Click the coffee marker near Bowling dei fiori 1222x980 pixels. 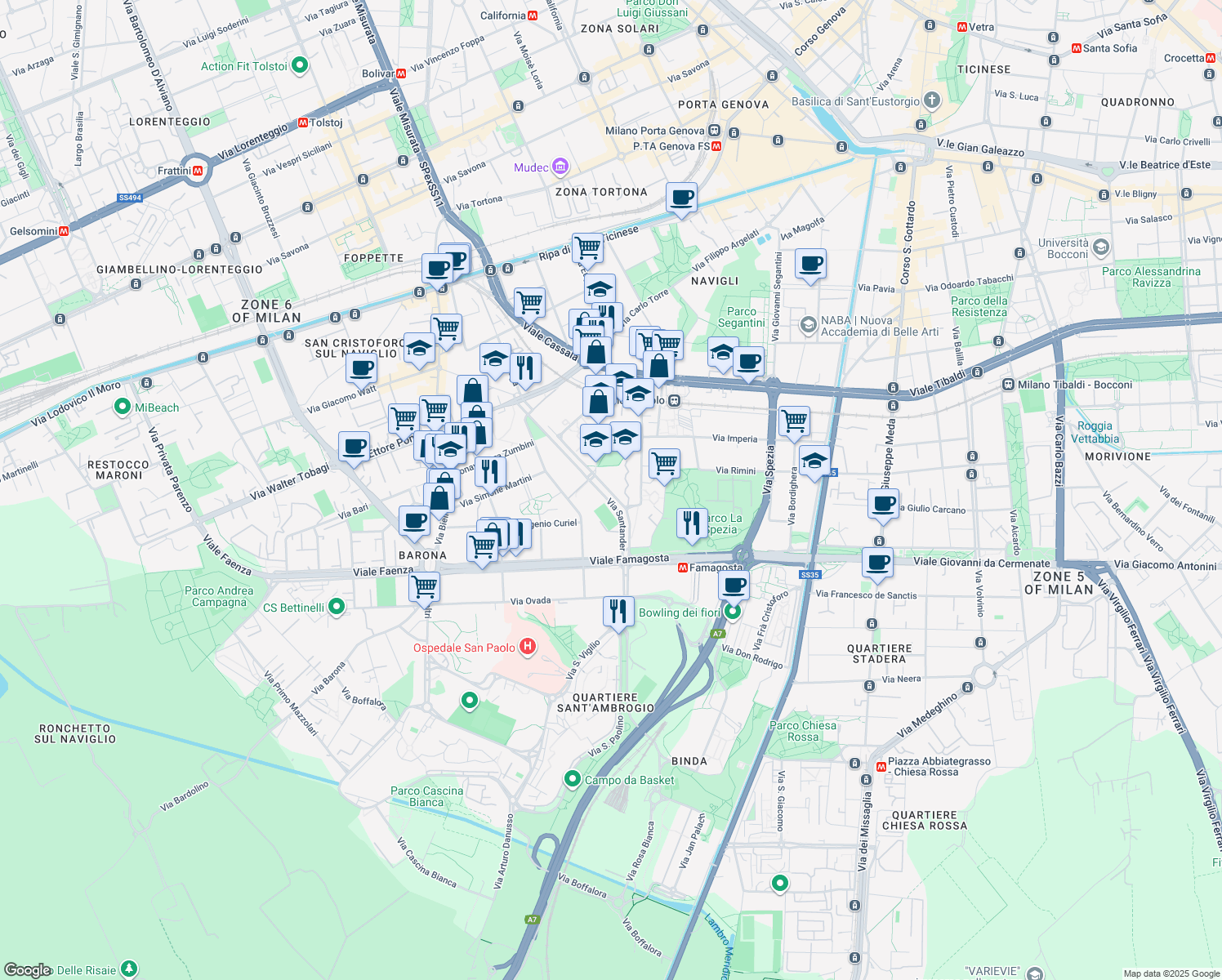pos(733,584)
